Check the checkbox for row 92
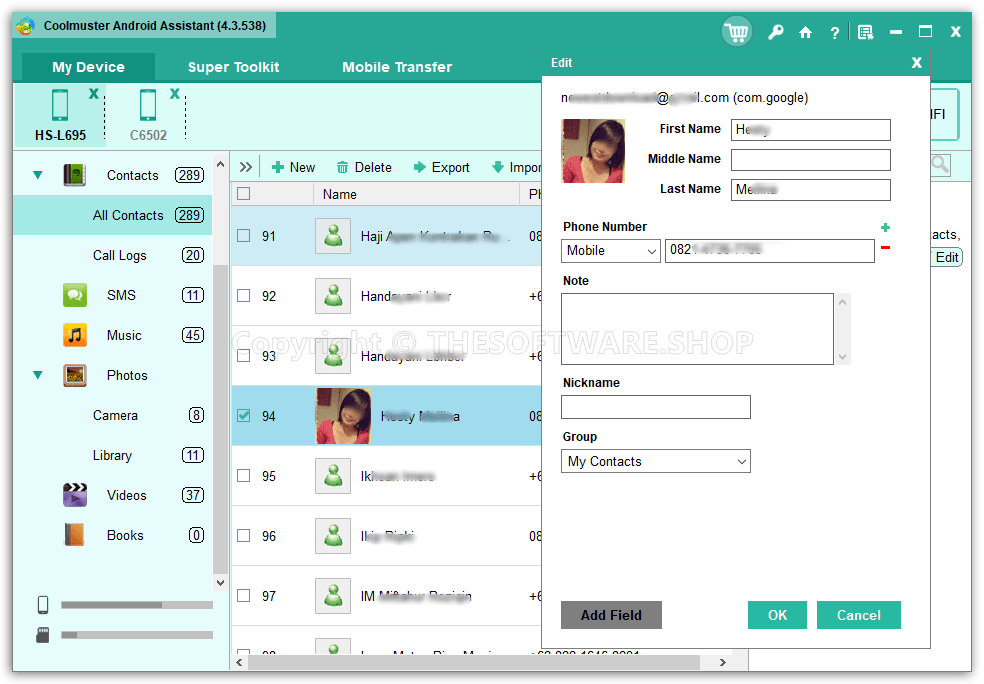 pyautogui.click(x=243, y=296)
